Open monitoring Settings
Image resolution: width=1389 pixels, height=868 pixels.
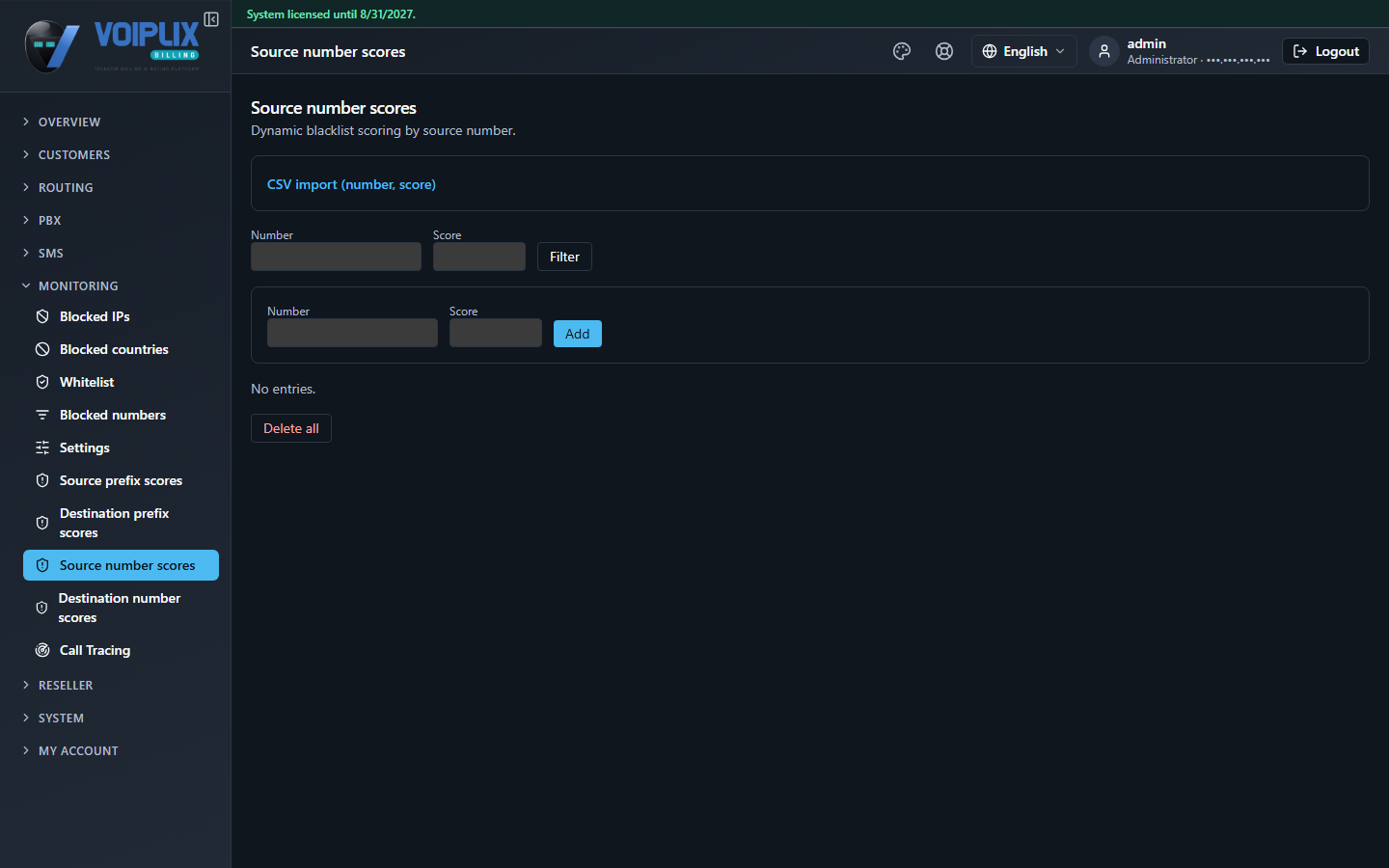[x=121, y=448]
